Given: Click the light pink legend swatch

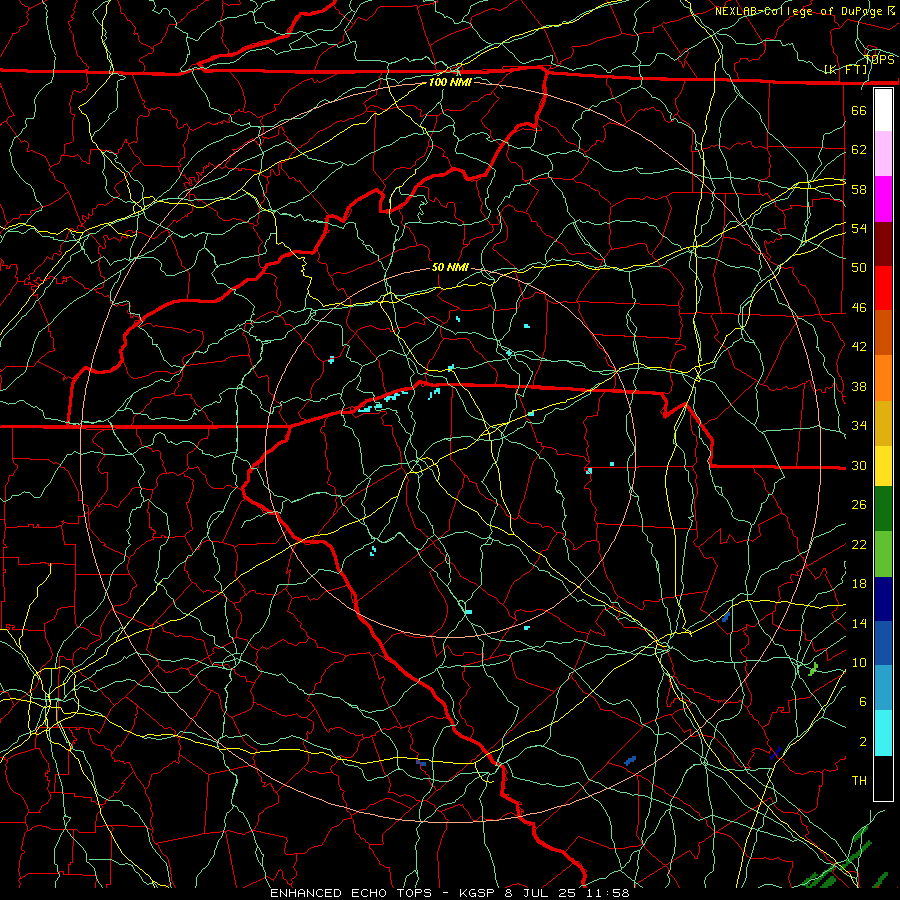Looking at the screenshot, I should click(x=883, y=154).
